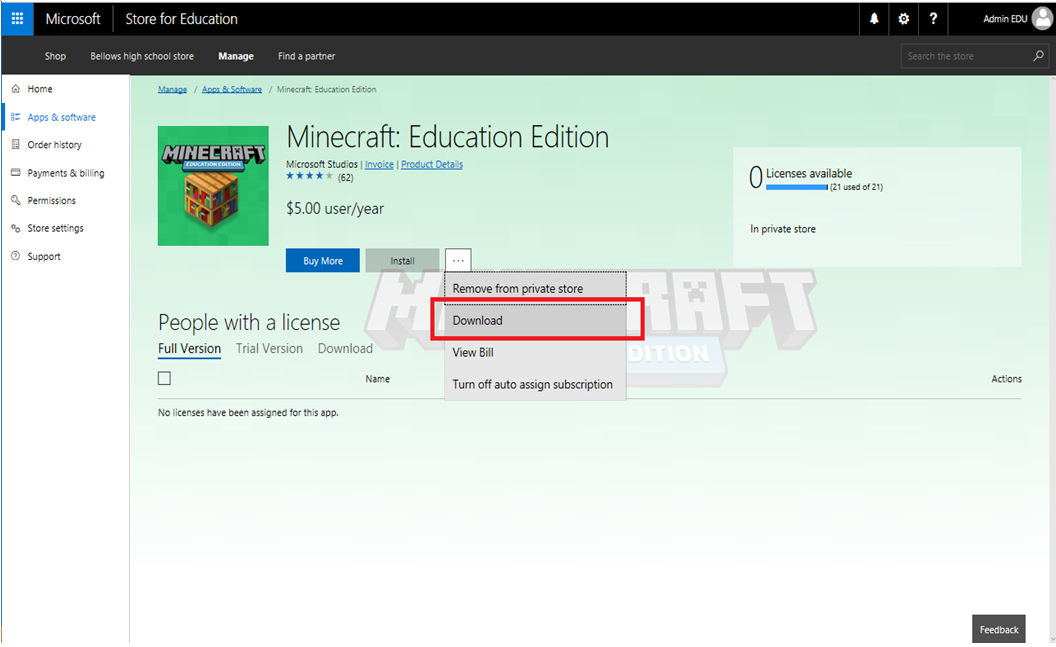Open the Shop navigation tab

tap(55, 56)
